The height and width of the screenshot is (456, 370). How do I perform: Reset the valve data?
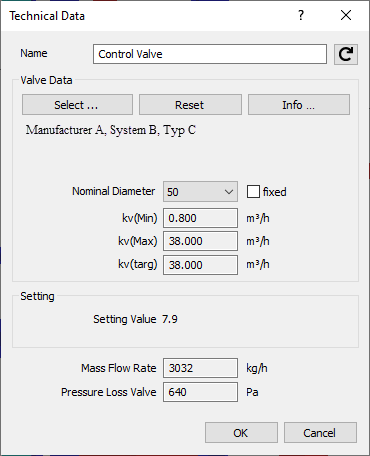click(x=190, y=105)
